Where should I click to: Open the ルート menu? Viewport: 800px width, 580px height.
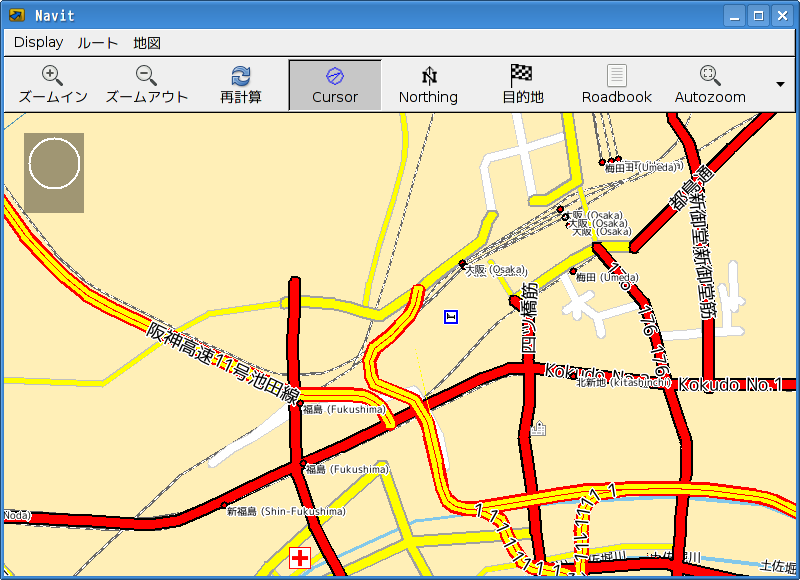(x=98, y=43)
